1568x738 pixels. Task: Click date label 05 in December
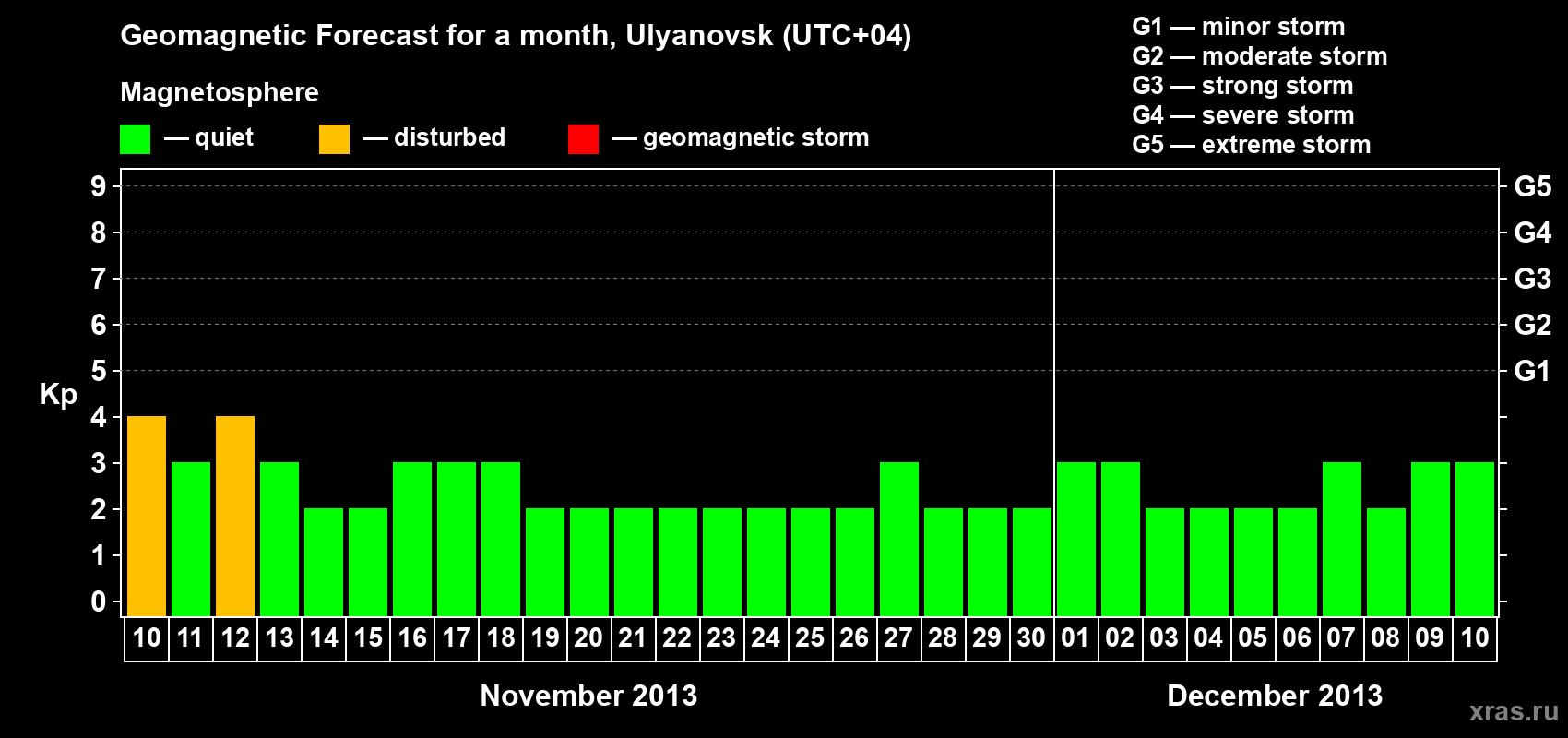[1253, 637]
